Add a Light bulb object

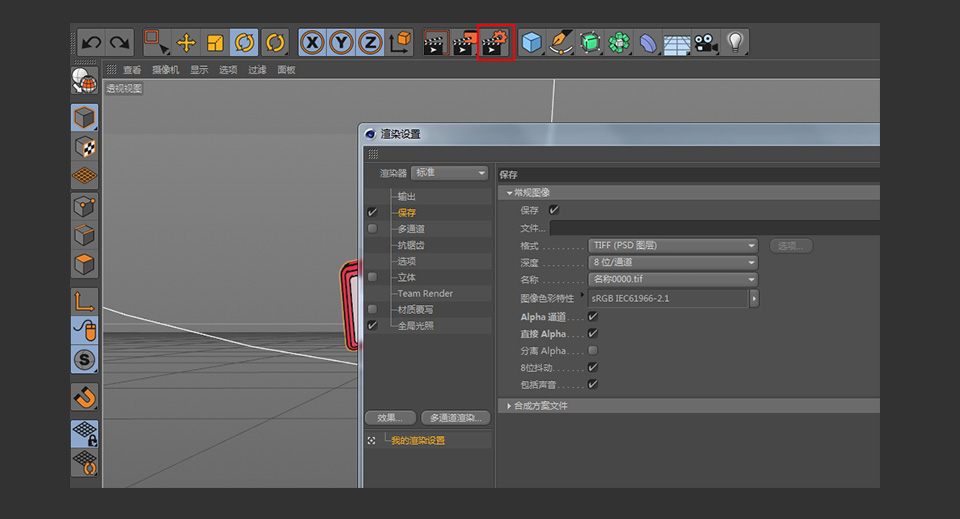735,43
